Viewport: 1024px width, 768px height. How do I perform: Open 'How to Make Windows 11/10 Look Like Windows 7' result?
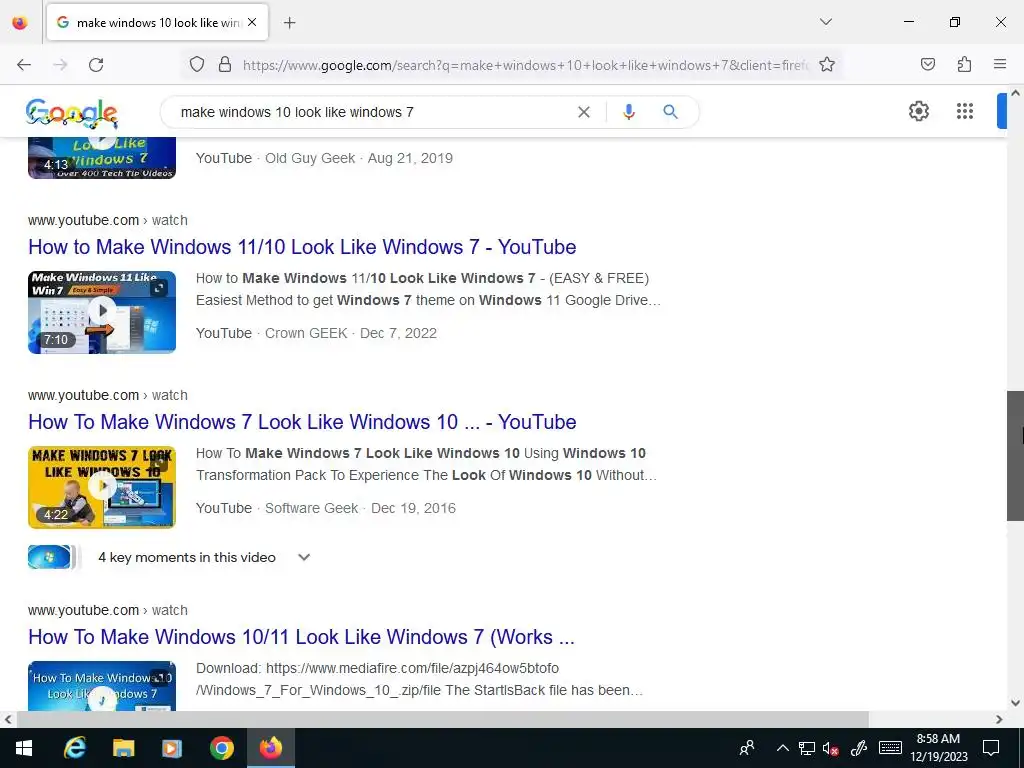(x=302, y=247)
